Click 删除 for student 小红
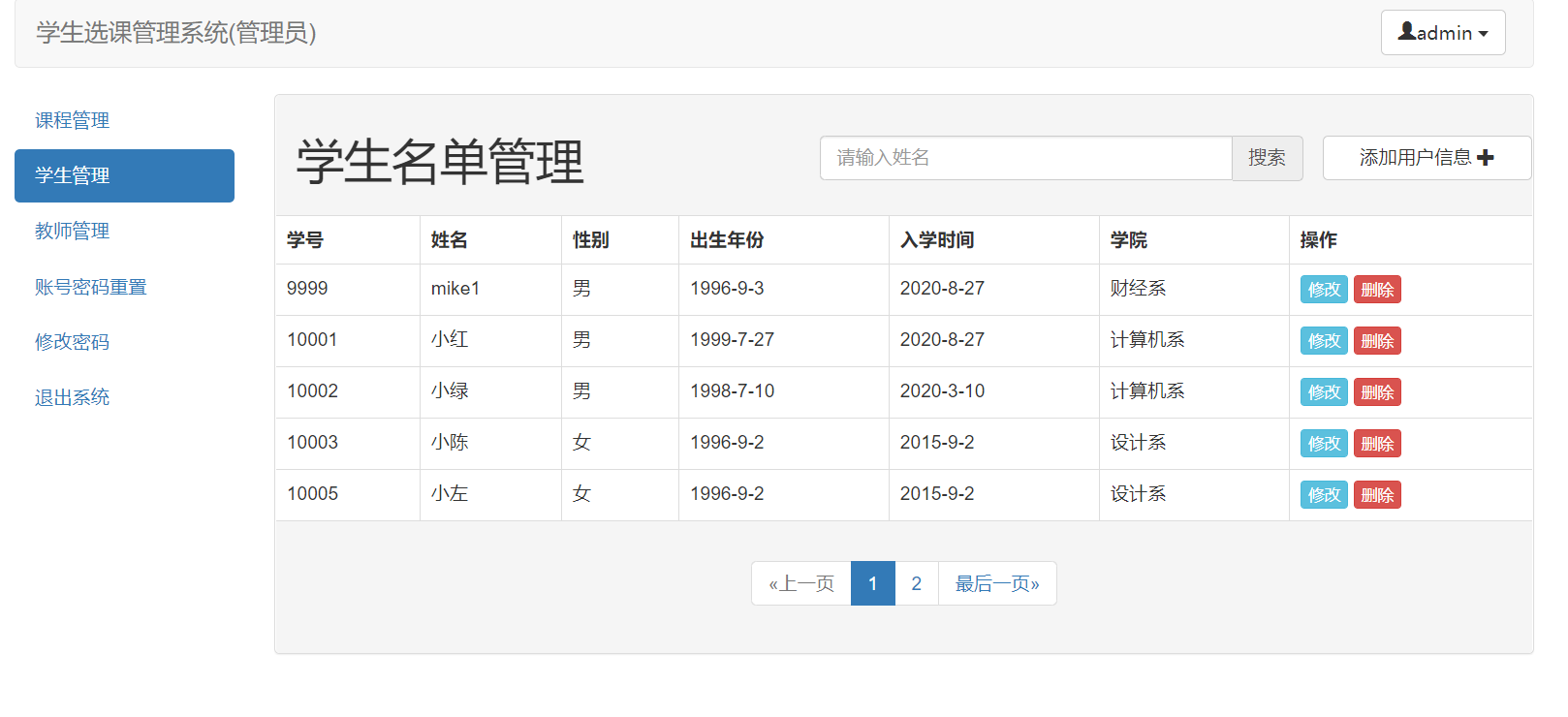Screen dimensions: 1568x717 pyautogui.click(x=1377, y=341)
